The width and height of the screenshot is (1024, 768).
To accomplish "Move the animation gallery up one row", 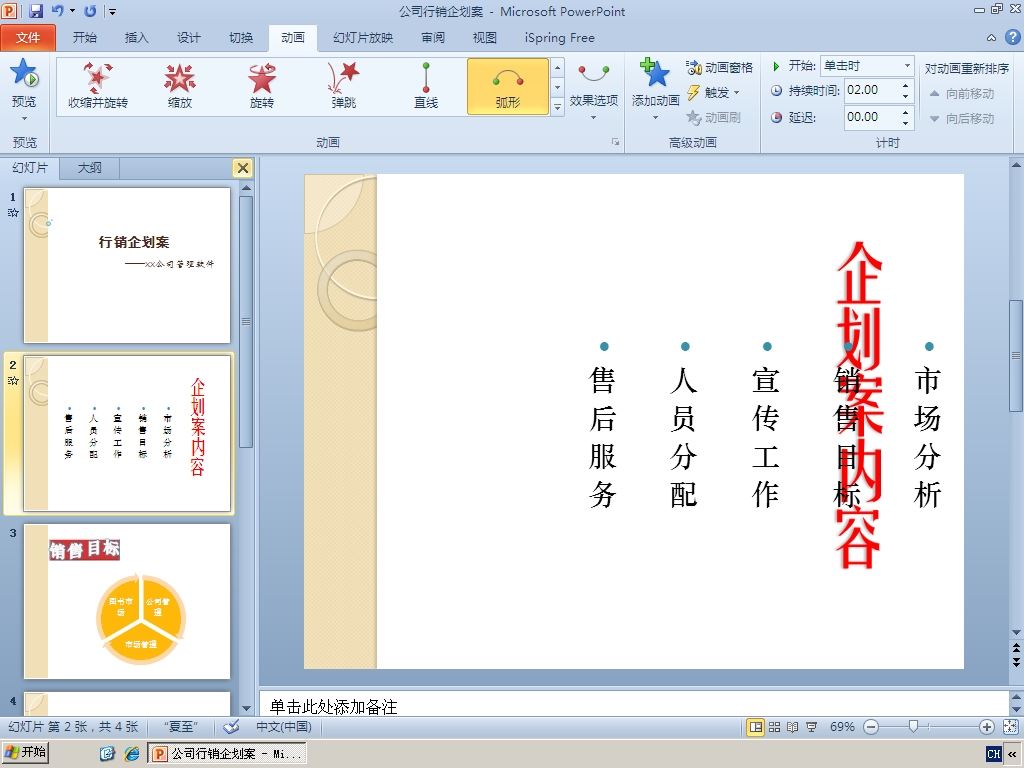I will (x=557, y=67).
